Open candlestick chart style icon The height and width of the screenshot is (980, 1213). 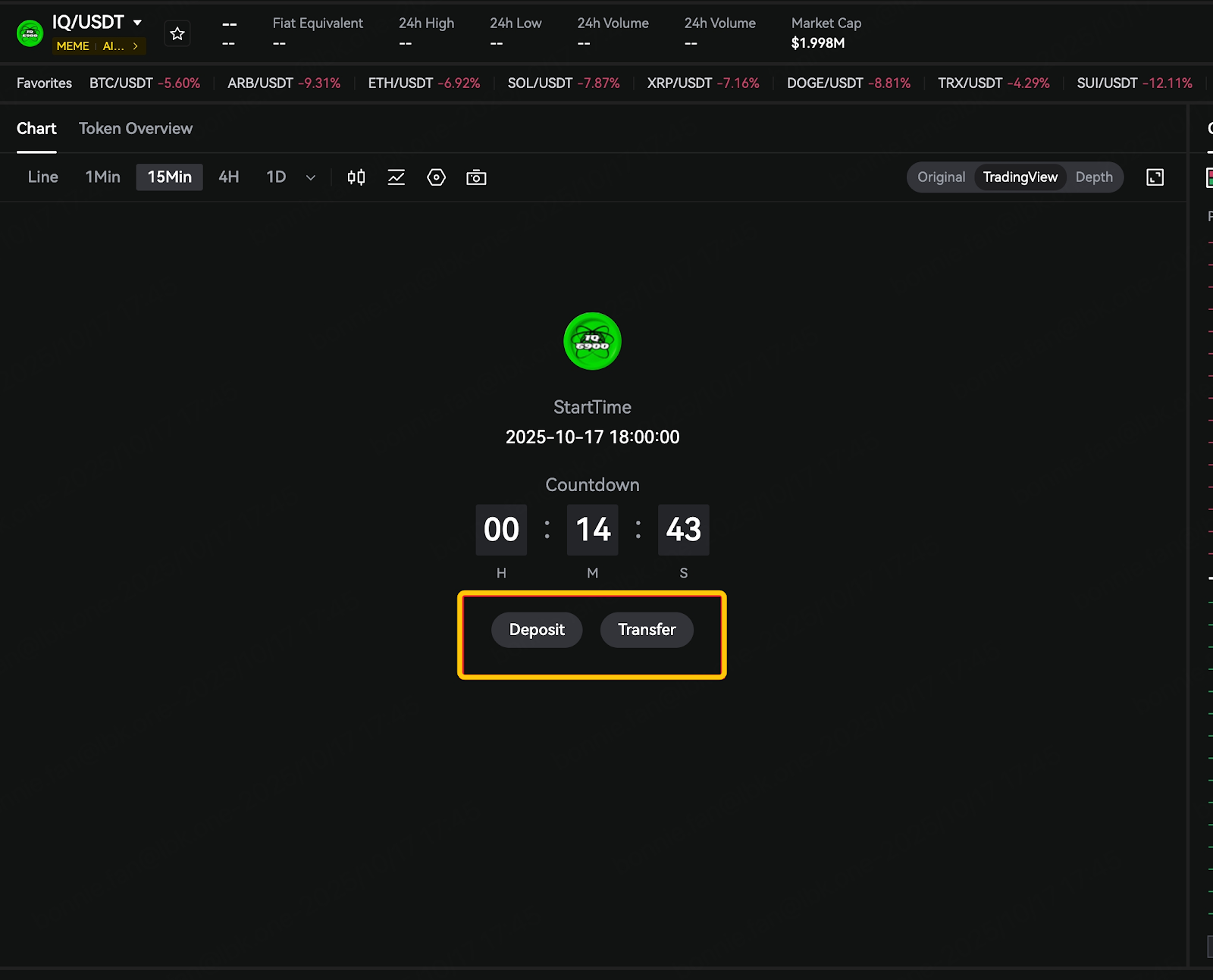(x=356, y=177)
